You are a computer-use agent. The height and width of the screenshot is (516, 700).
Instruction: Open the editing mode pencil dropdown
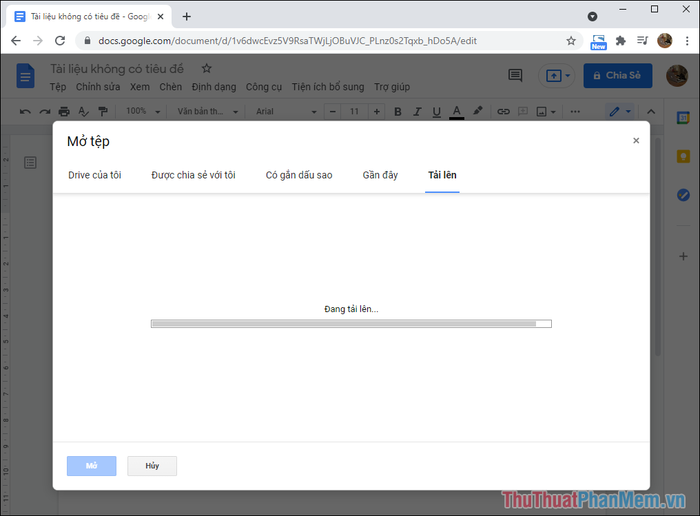620,111
